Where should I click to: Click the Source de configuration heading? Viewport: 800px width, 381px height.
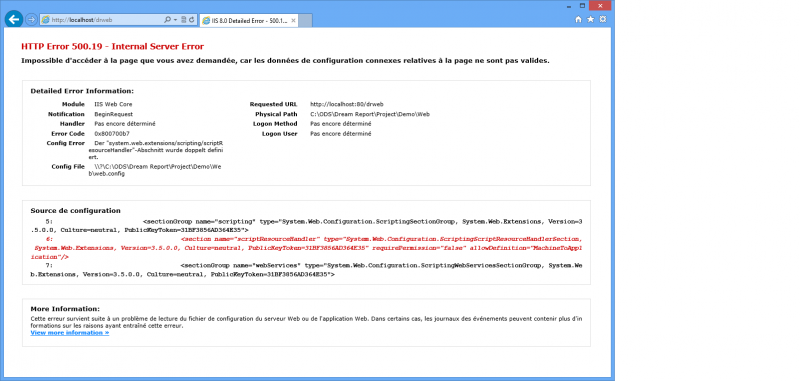pyautogui.click(x=76, y=210)
